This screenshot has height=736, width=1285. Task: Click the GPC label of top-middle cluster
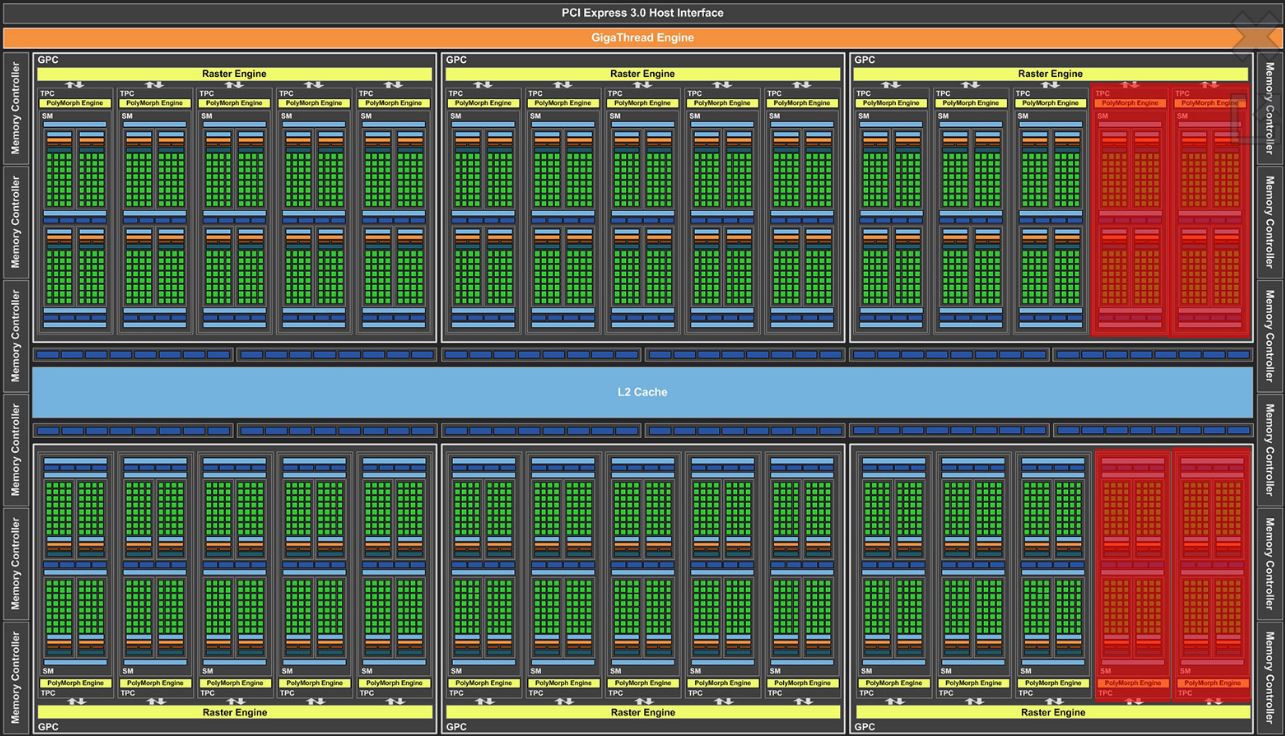point(456,60)
